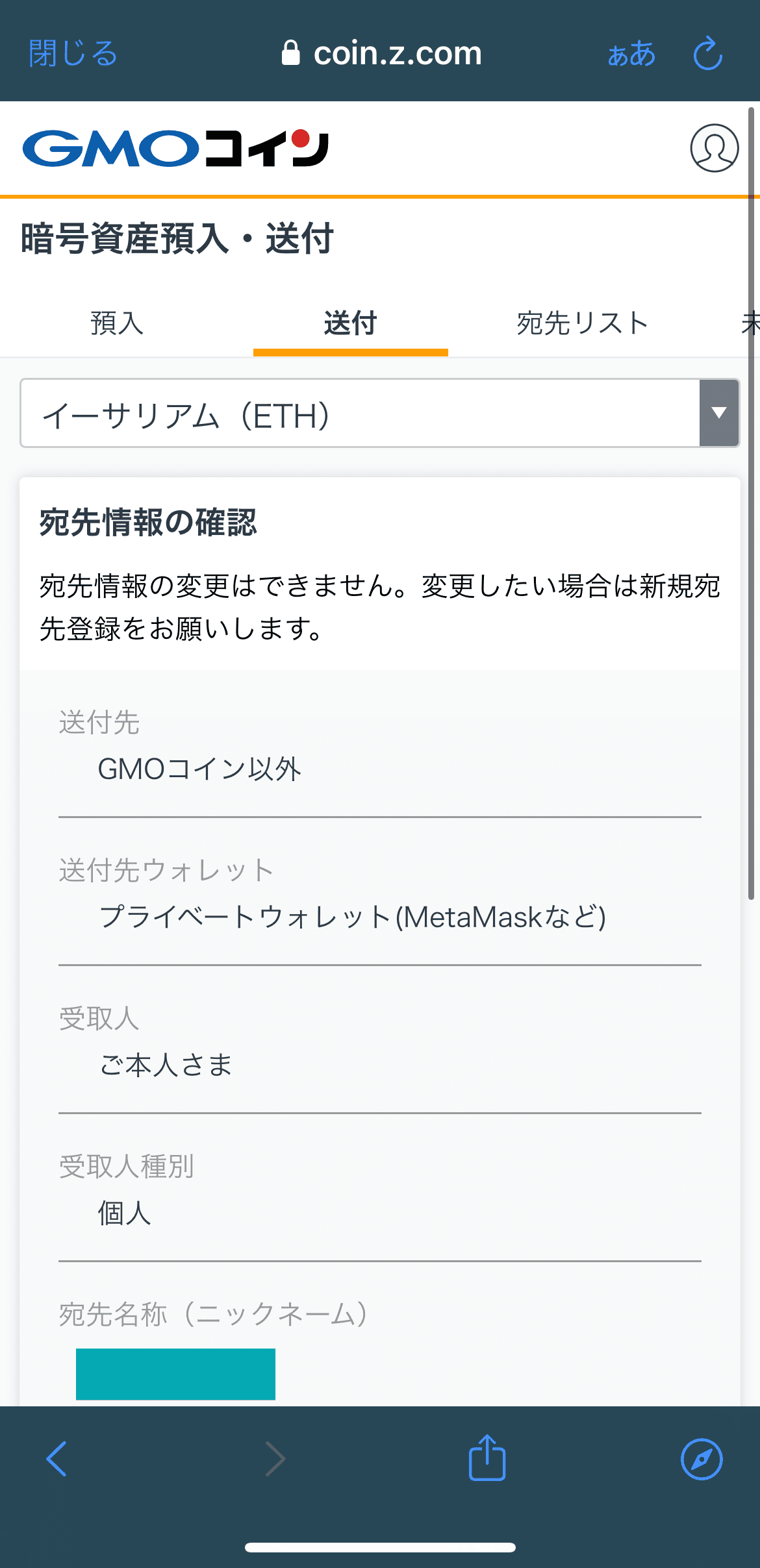Click the dropdown arrow for currency selection
This screenshot has height=1568, width=760.
[x=719, y=414]
